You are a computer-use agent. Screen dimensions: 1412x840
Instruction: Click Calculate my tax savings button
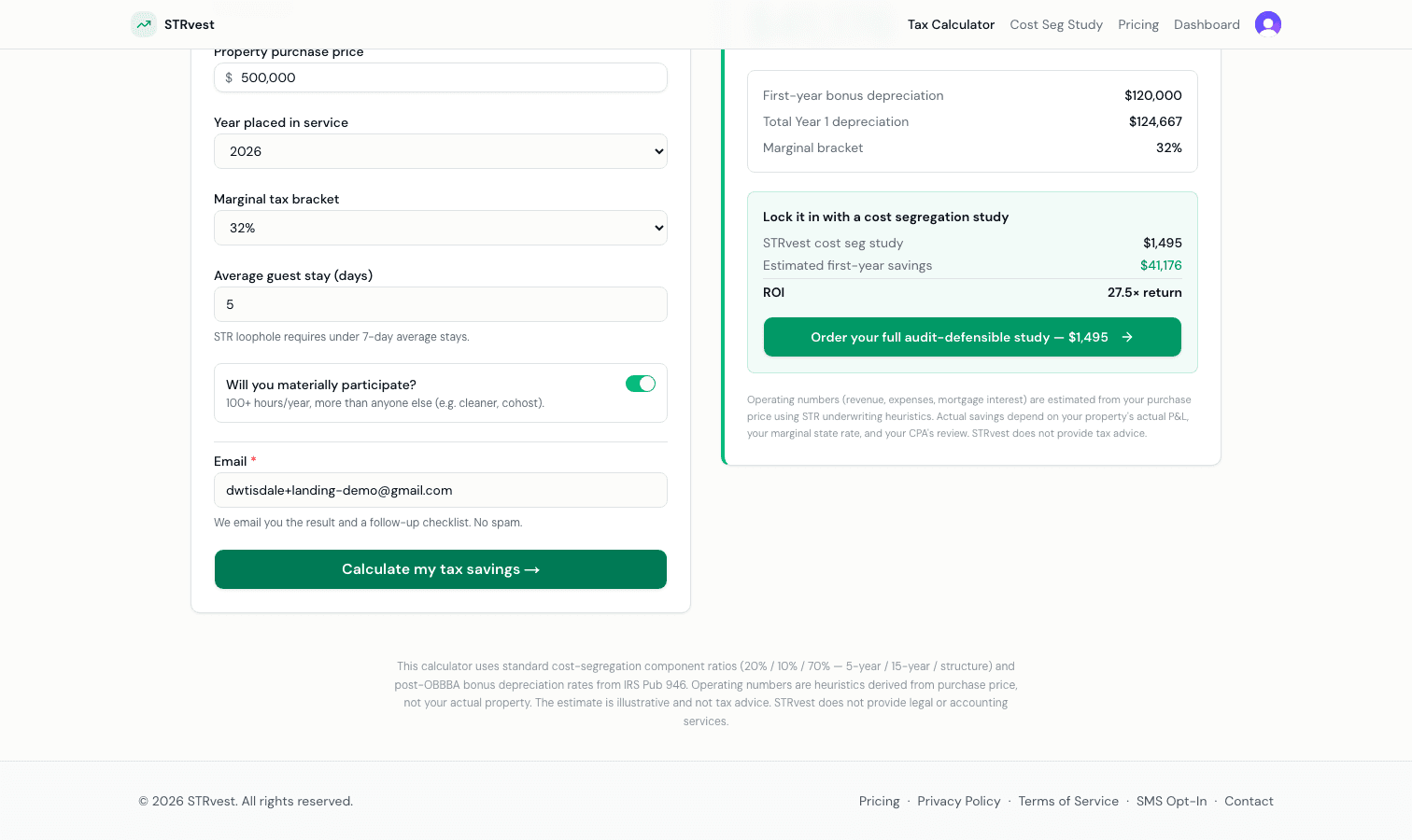(441, 569)
